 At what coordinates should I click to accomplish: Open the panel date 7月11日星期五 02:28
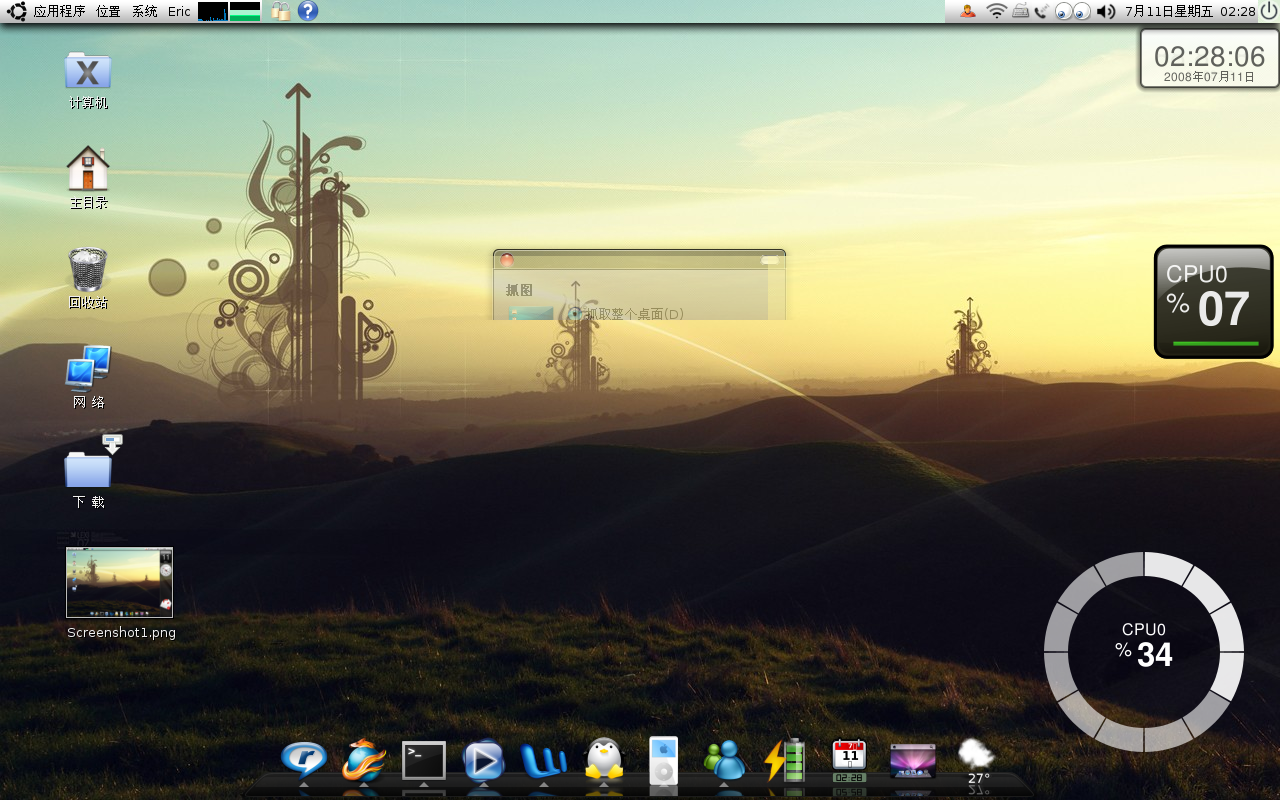click(x=1190, y=11)
